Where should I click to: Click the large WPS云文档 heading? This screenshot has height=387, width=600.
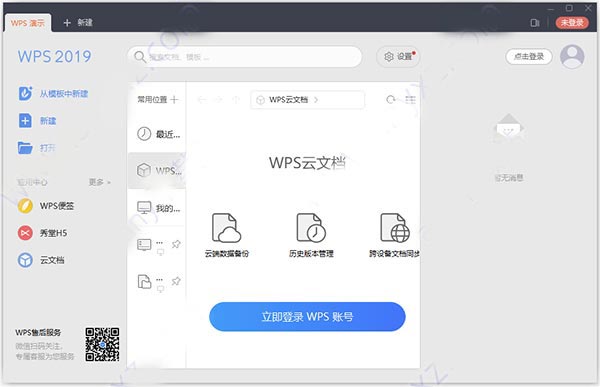(307, 163)
